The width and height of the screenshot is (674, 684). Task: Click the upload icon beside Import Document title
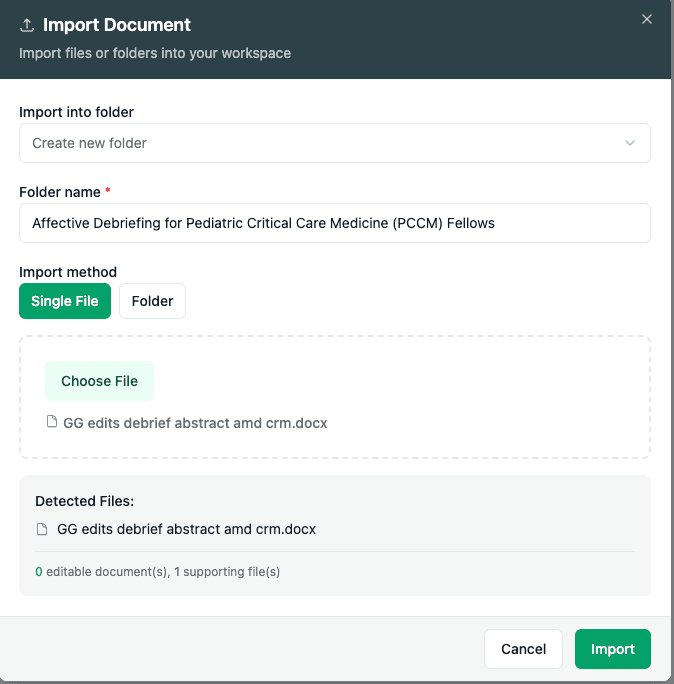(x=27, y=25)
